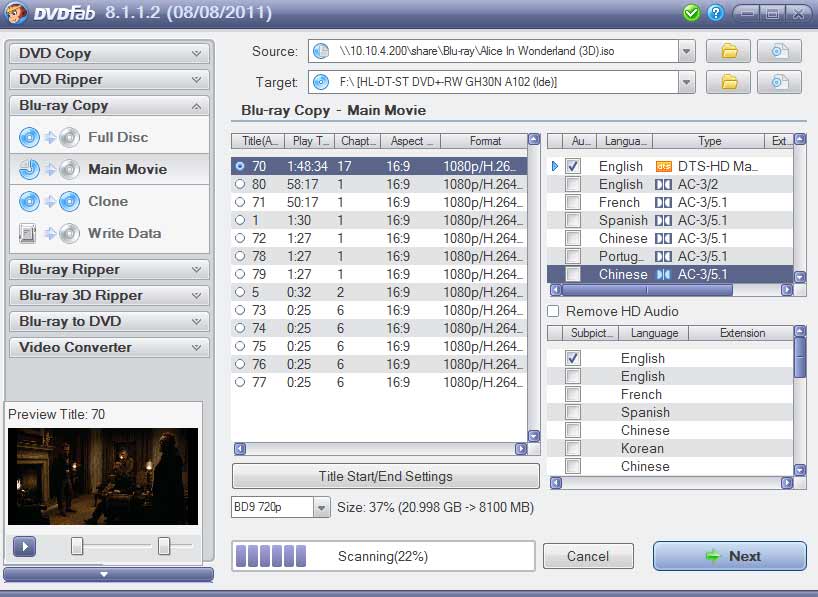Sort titles by Format column header
Screen dimensions: 818x597
(485, 141)
